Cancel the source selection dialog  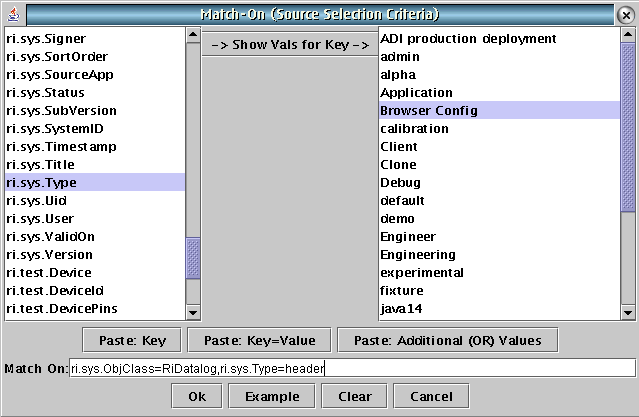pos(431,396)
